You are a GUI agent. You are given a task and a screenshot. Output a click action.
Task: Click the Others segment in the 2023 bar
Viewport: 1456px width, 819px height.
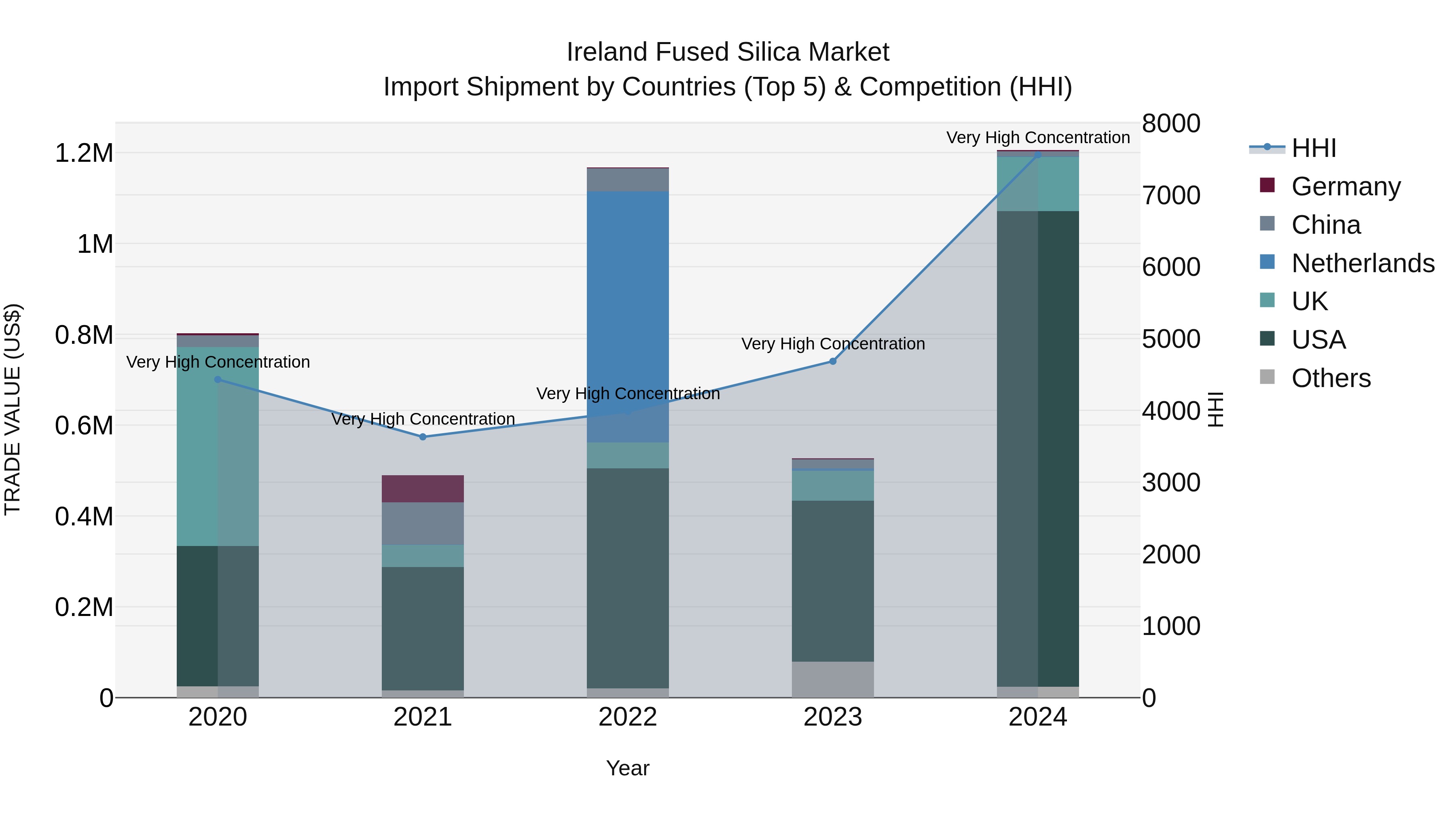[x=833, y=679]
